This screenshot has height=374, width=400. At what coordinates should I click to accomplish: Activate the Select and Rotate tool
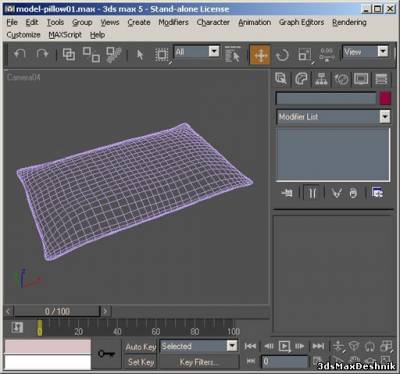(x=282, y=55)
